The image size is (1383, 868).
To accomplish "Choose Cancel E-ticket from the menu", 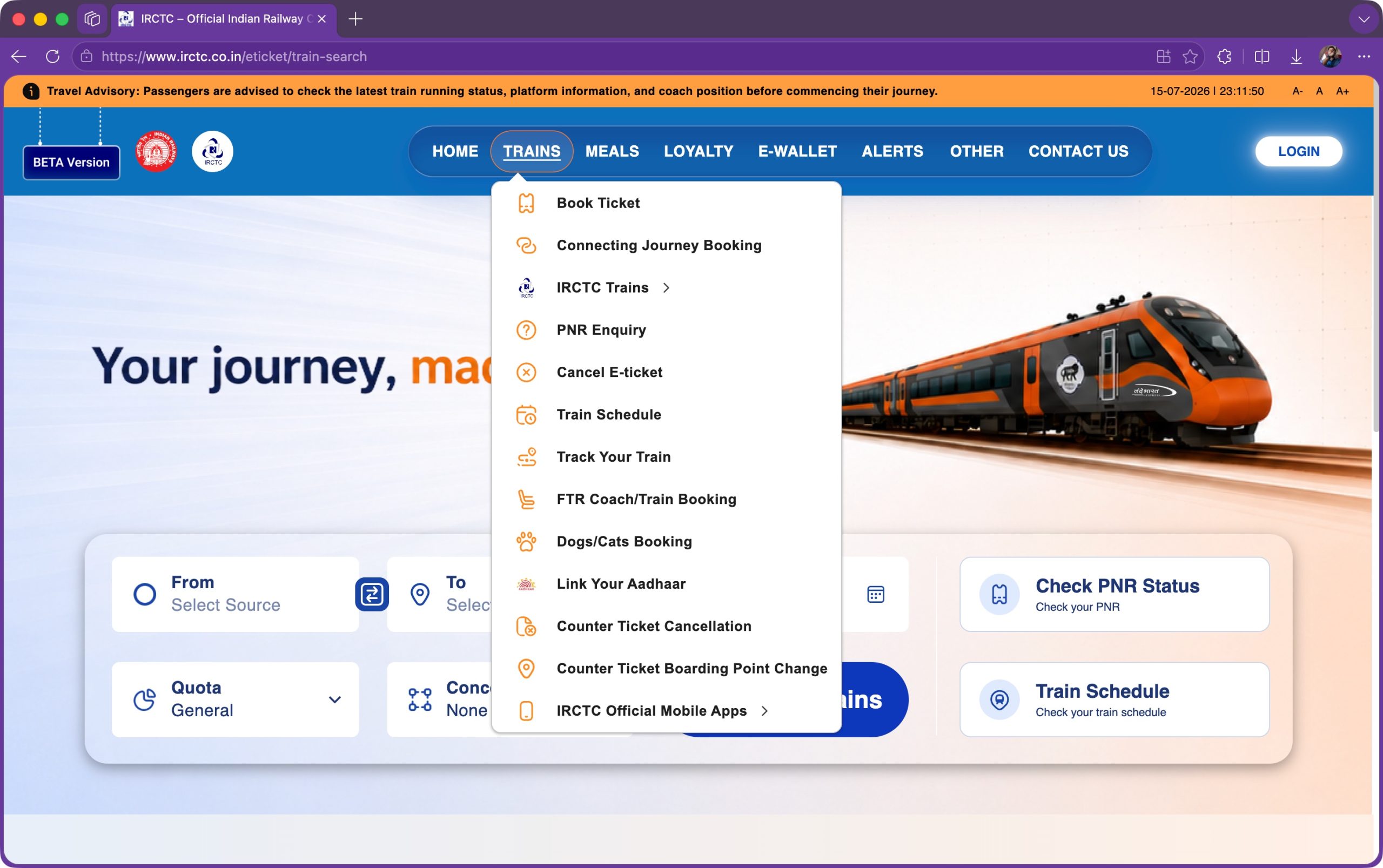I will [667, 373].
